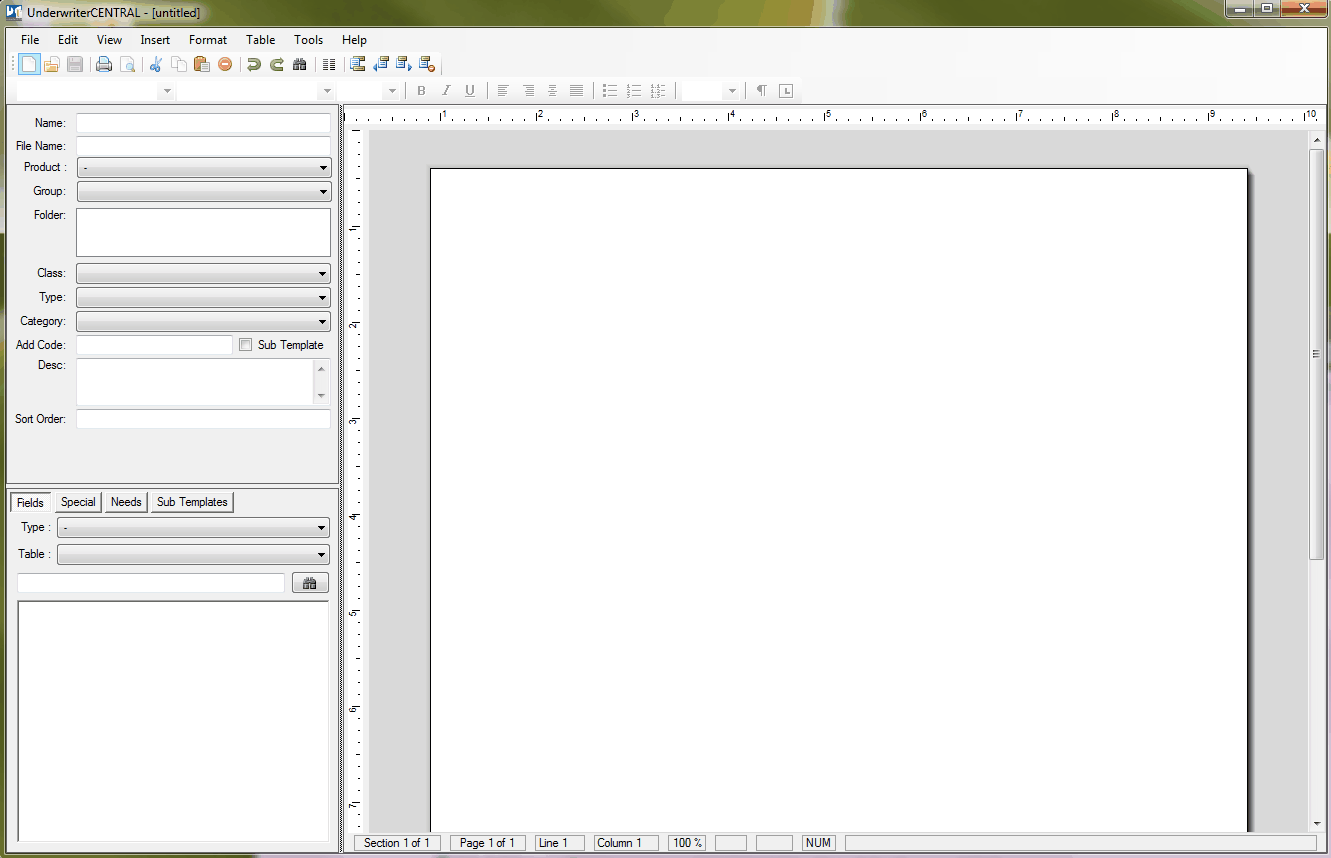Screen dimensions: 1331x858
Task: Open the Edit menu
Action: (68, 40)
